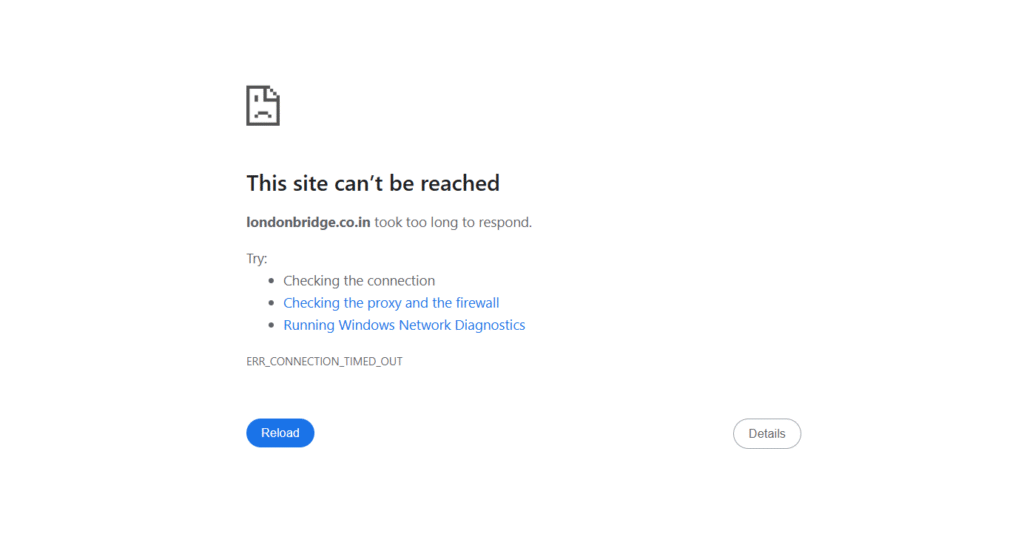Open the Details button
Screen dimensions: 1024x545
tap(767, 434)
